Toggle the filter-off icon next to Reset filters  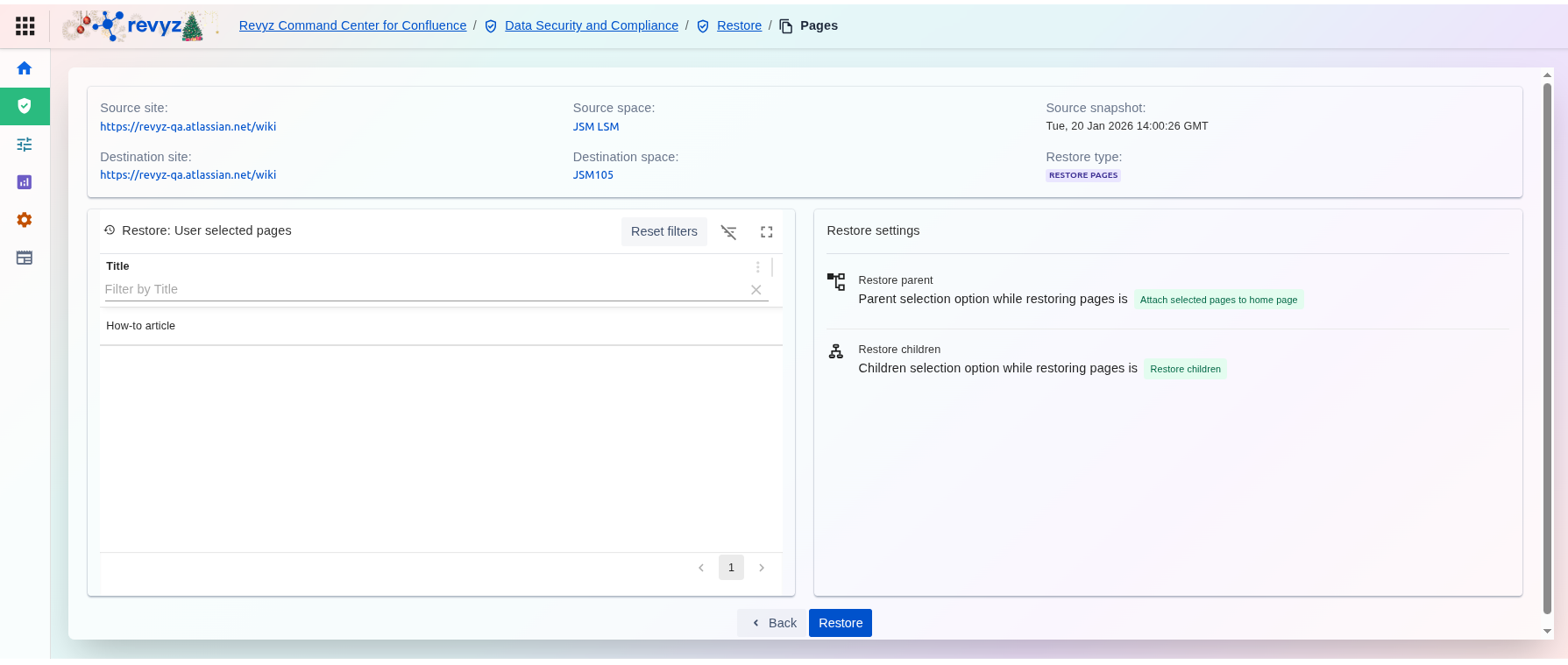click(x=728, y=232)
